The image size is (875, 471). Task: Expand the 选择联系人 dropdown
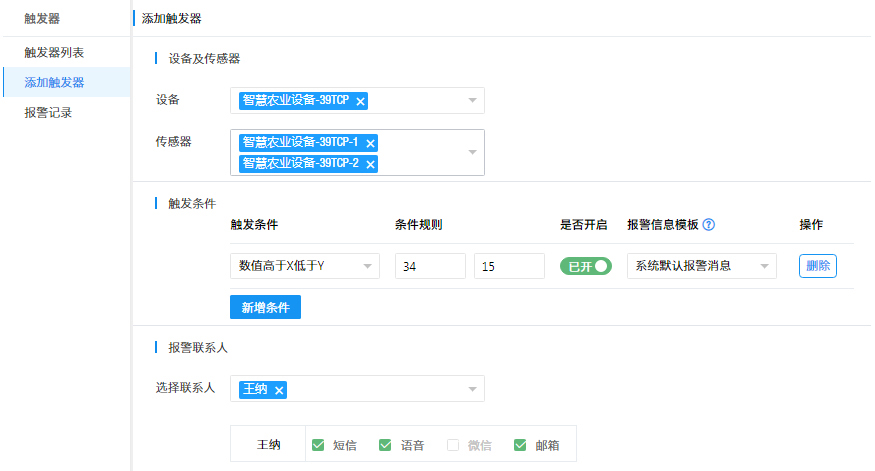point(472,389)
